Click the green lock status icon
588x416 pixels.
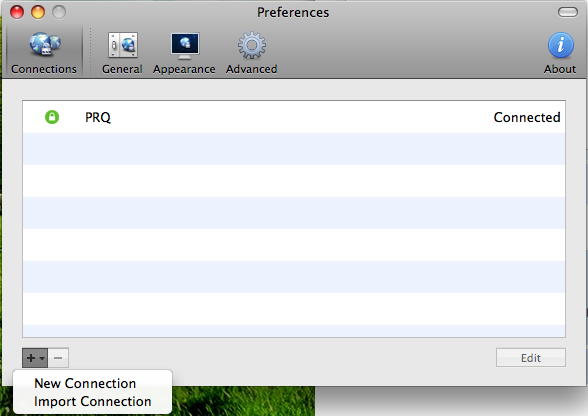[x=52, y=117]
